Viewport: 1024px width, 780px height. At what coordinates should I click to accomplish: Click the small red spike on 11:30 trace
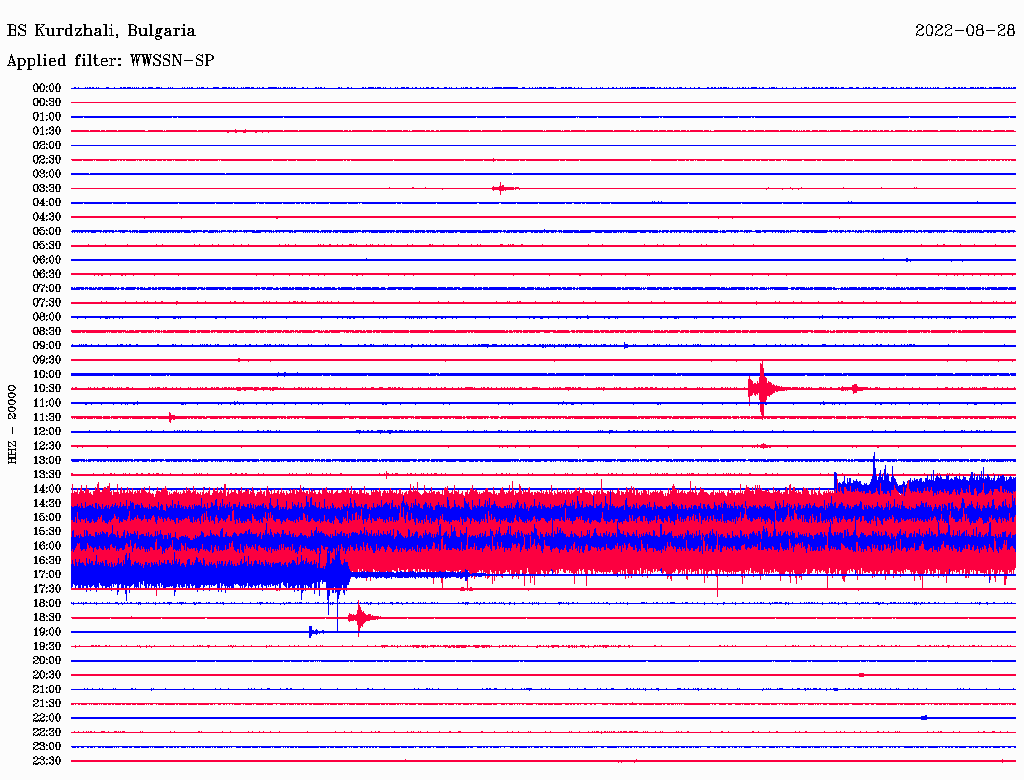[x=171, y=417]
